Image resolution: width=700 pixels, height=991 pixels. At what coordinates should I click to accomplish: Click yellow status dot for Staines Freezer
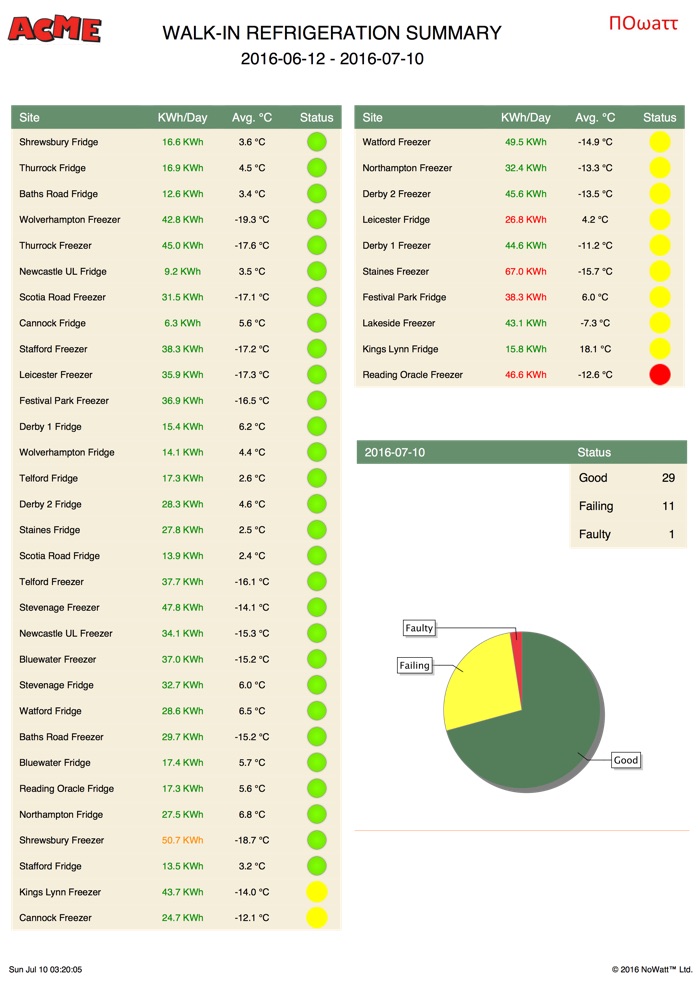coord(659,271)
